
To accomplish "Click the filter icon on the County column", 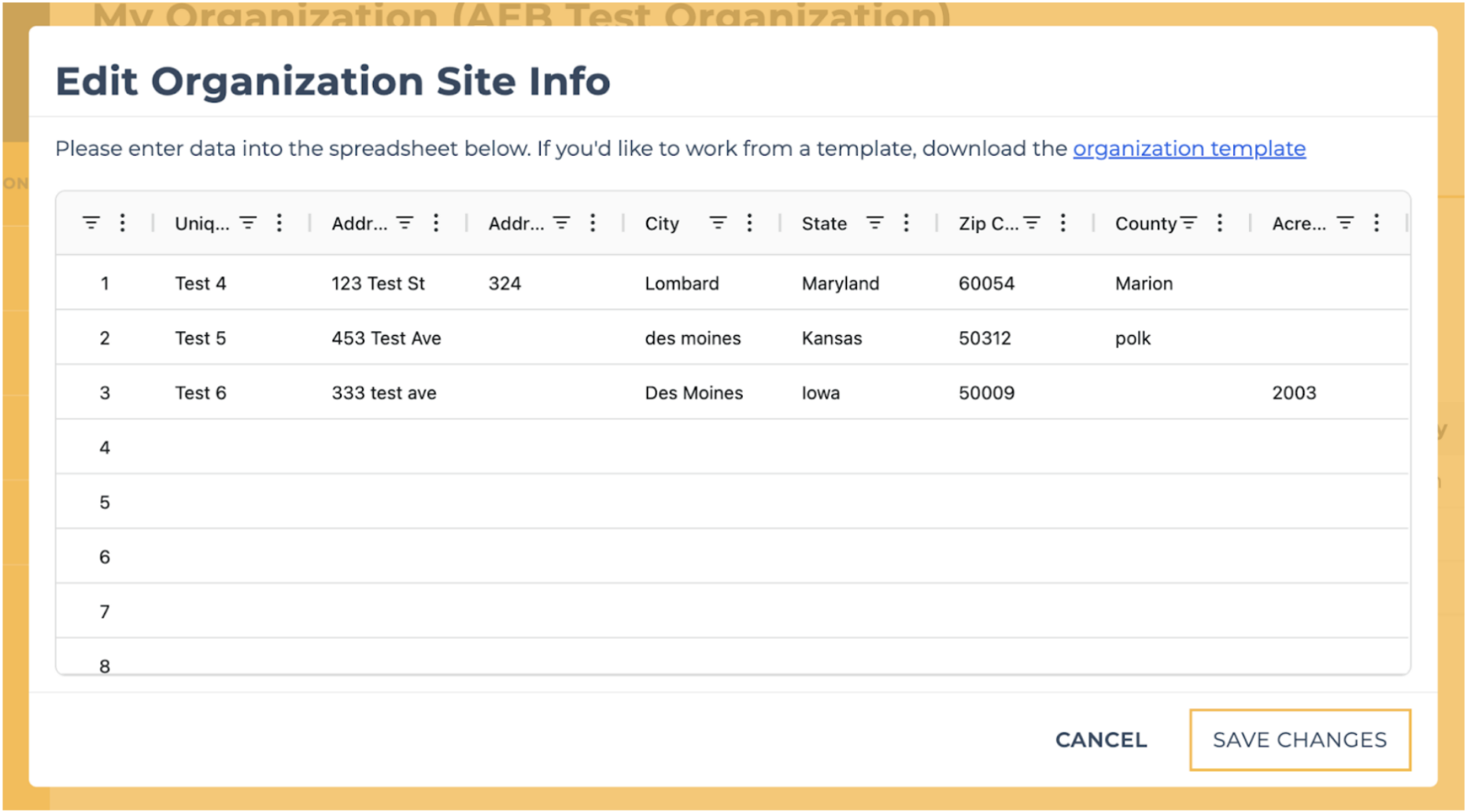I will coord(1188,223).
